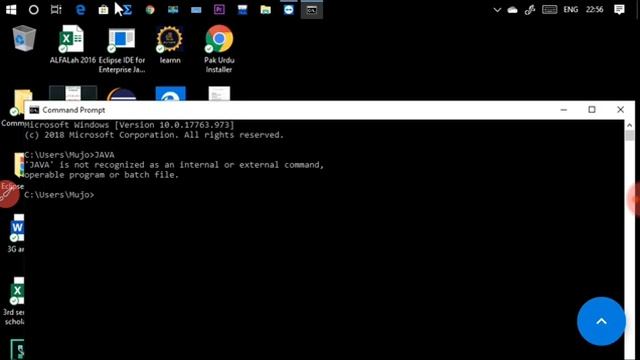Maximize the Command Prompt window
The height and width of the screenshot is (360, 640).
592,110
